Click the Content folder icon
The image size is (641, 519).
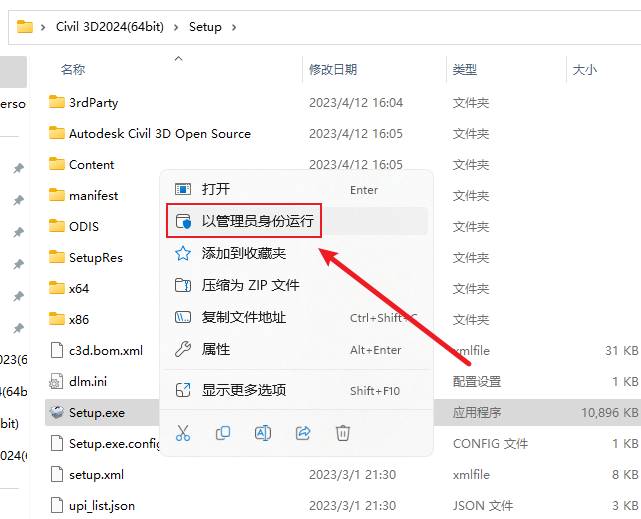coord(56,164)
